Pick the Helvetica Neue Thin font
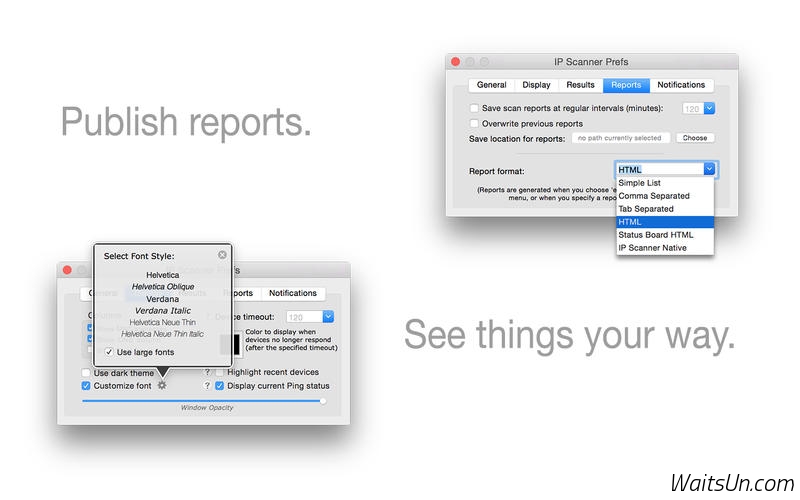The height and width of the screenshot is (500, 800). click(163, 322)
